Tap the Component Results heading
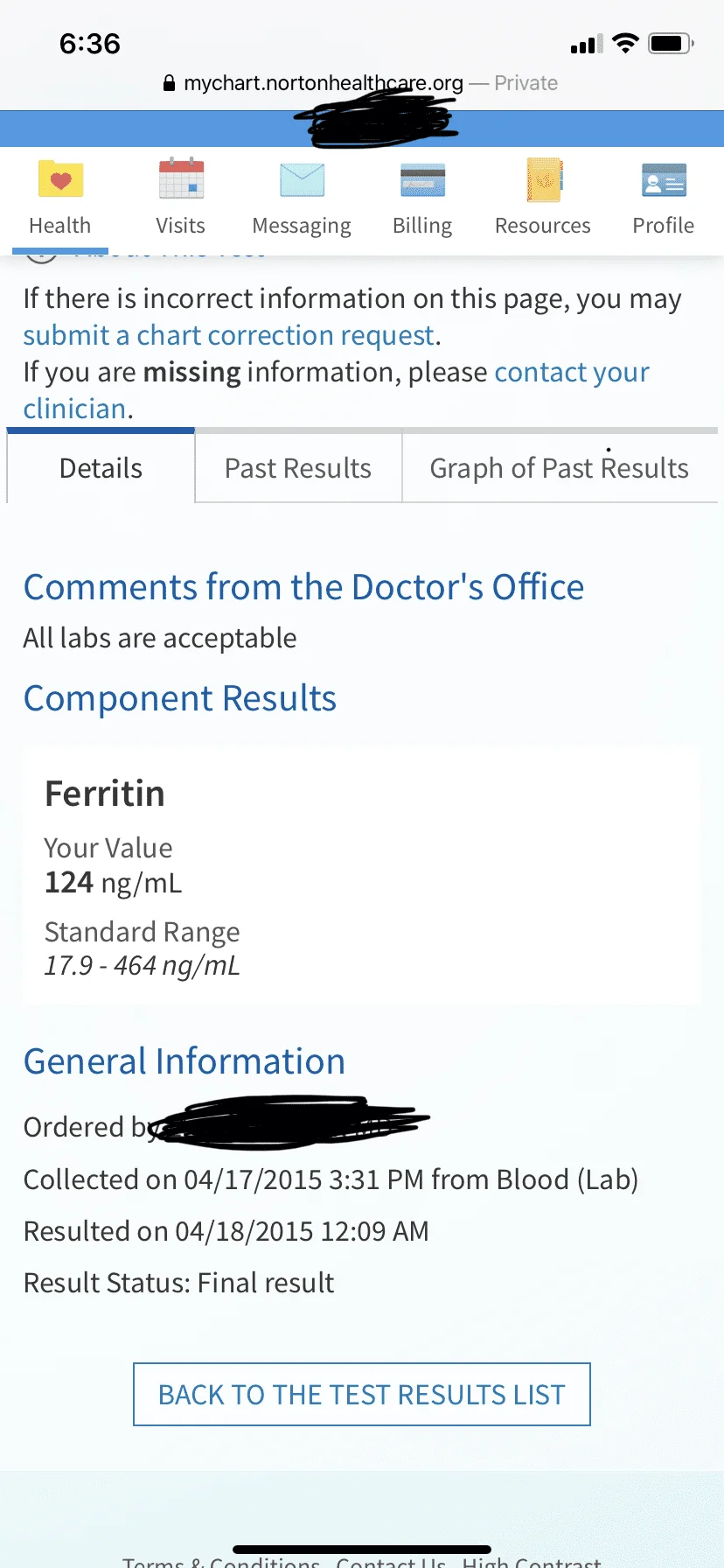 [x=180, y=698]
